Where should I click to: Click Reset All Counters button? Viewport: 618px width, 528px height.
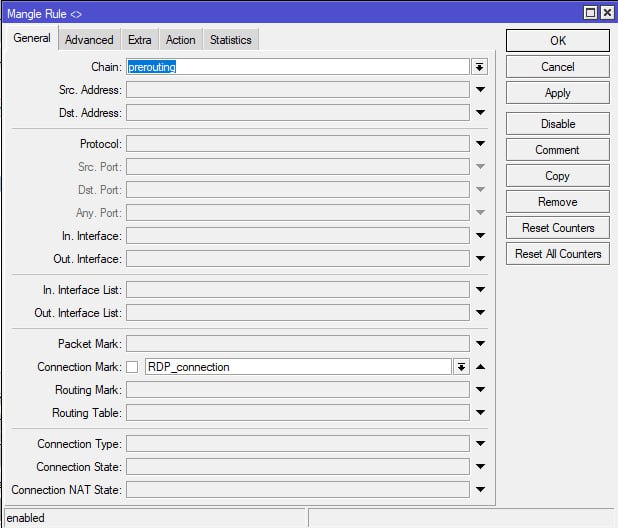click(x=558, y=254)
